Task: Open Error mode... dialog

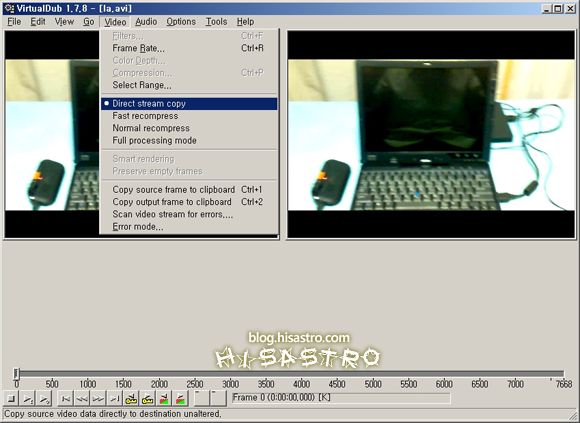Action: (x=189, y=227)
